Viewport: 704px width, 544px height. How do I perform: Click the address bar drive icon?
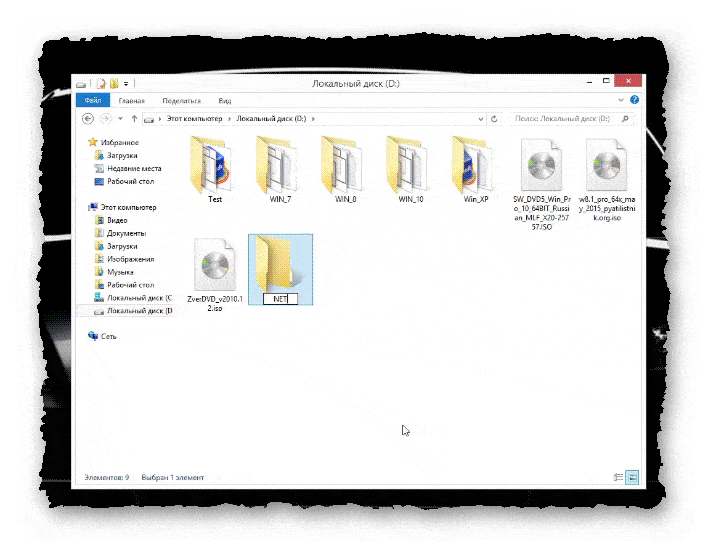point(149,119)
